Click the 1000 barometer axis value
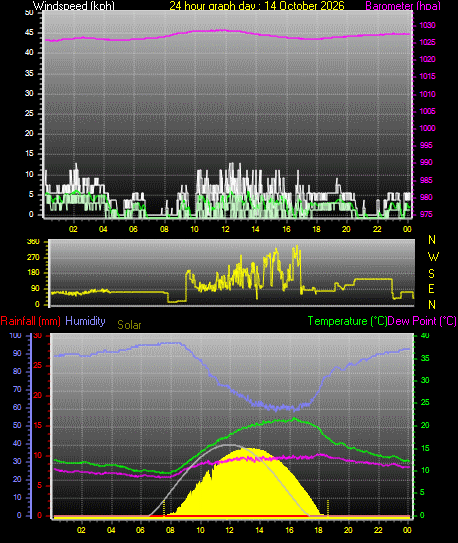458x543 pixels. (428, 128)
